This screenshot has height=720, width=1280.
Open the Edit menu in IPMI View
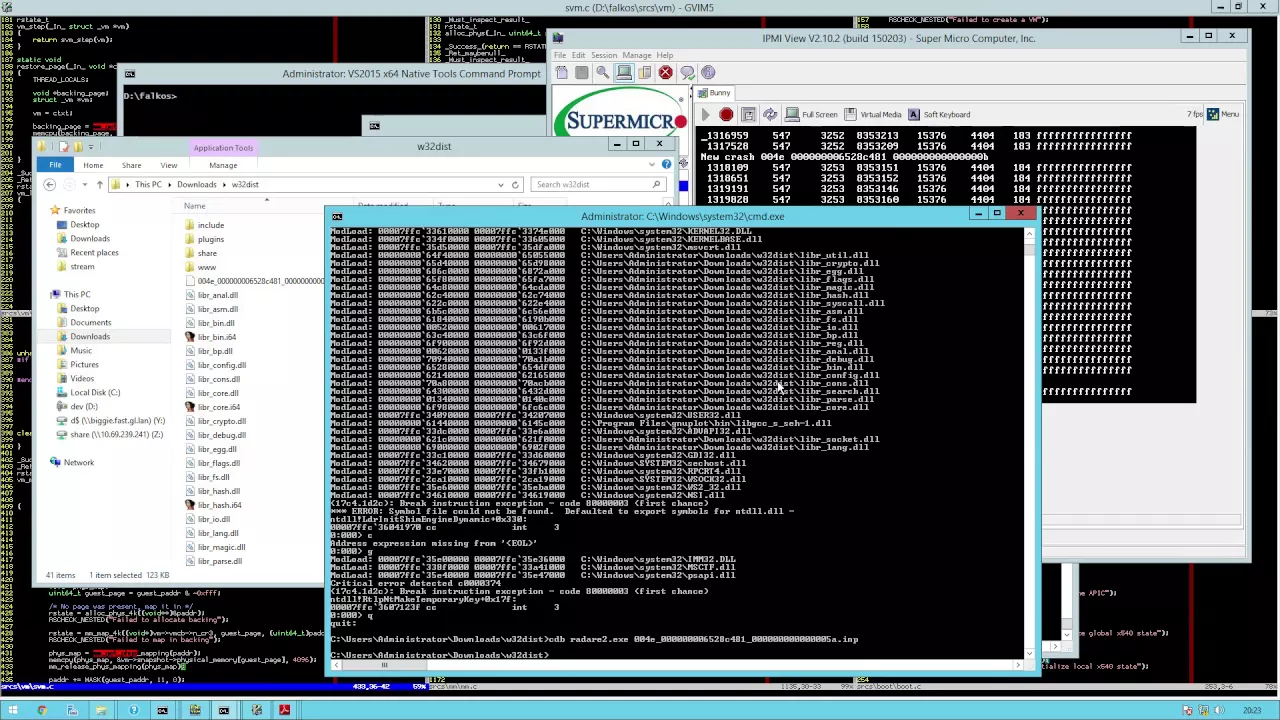coord(578,55)
